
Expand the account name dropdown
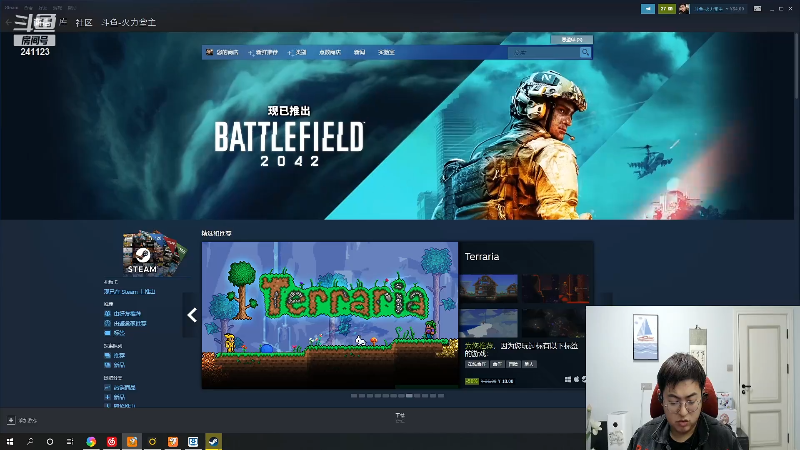[718, 9]
